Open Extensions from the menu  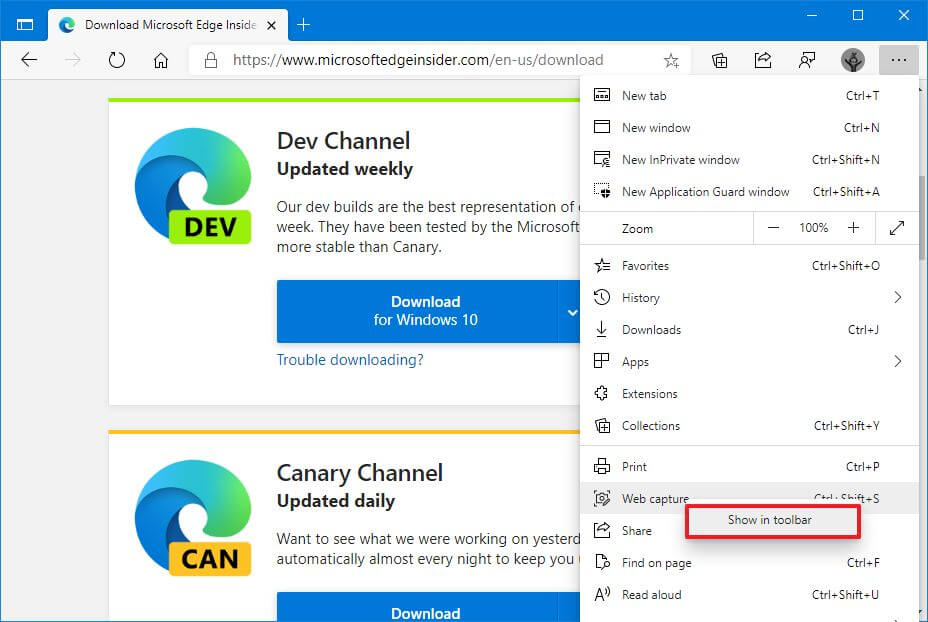coord(749,394)
